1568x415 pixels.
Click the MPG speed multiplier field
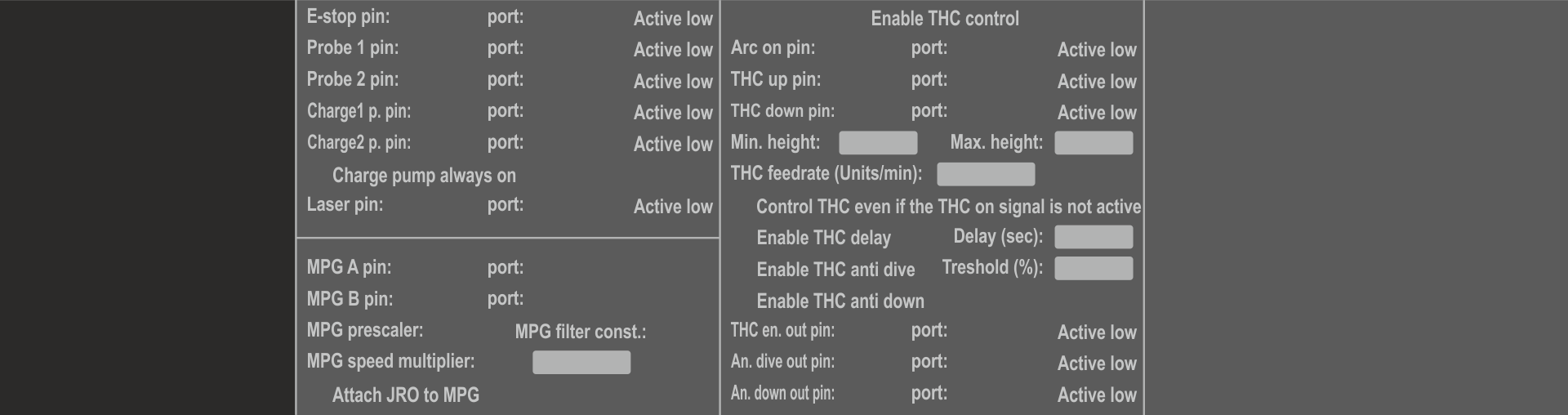581,363
